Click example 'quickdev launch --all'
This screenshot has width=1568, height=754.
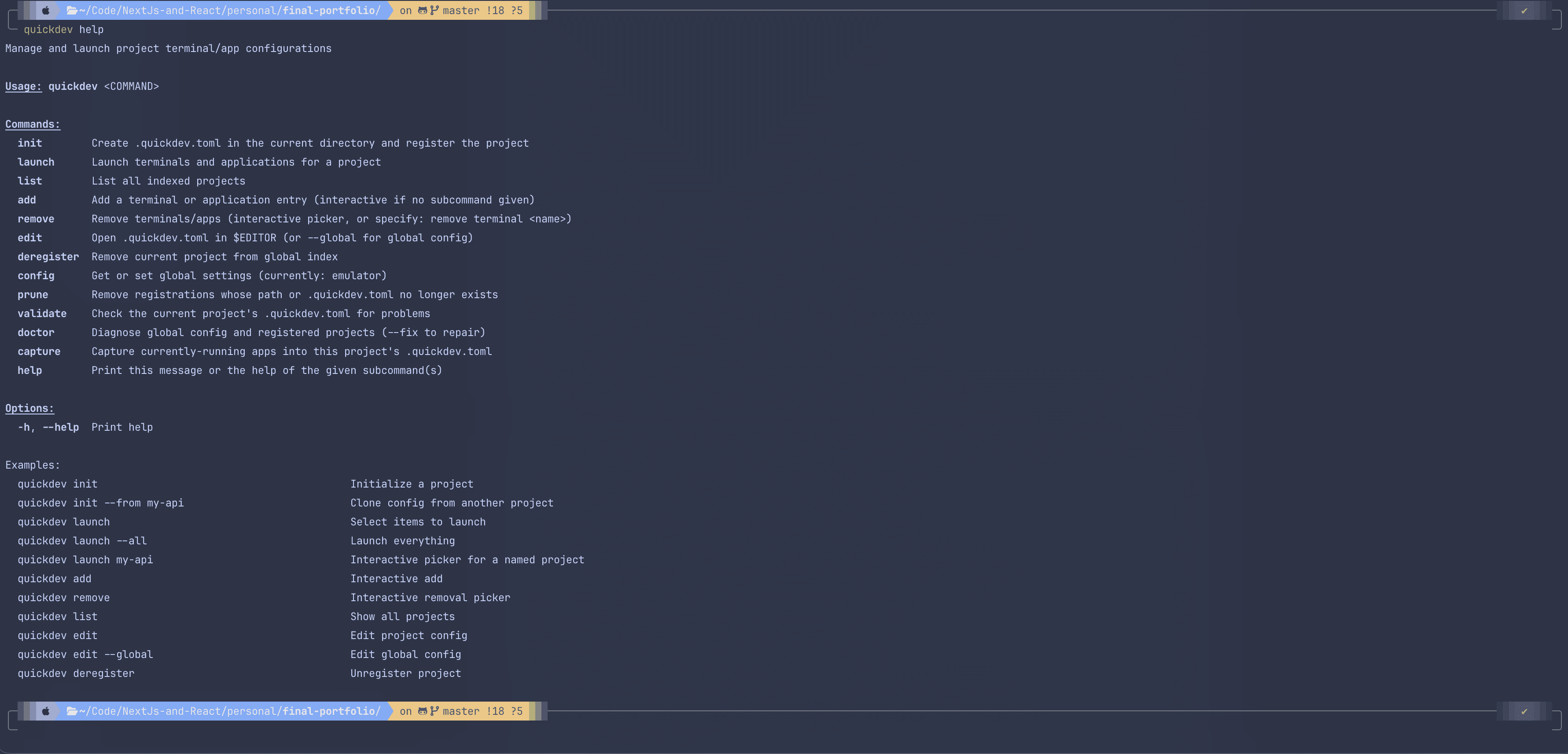pyautogui.click(x=82, y=541)
